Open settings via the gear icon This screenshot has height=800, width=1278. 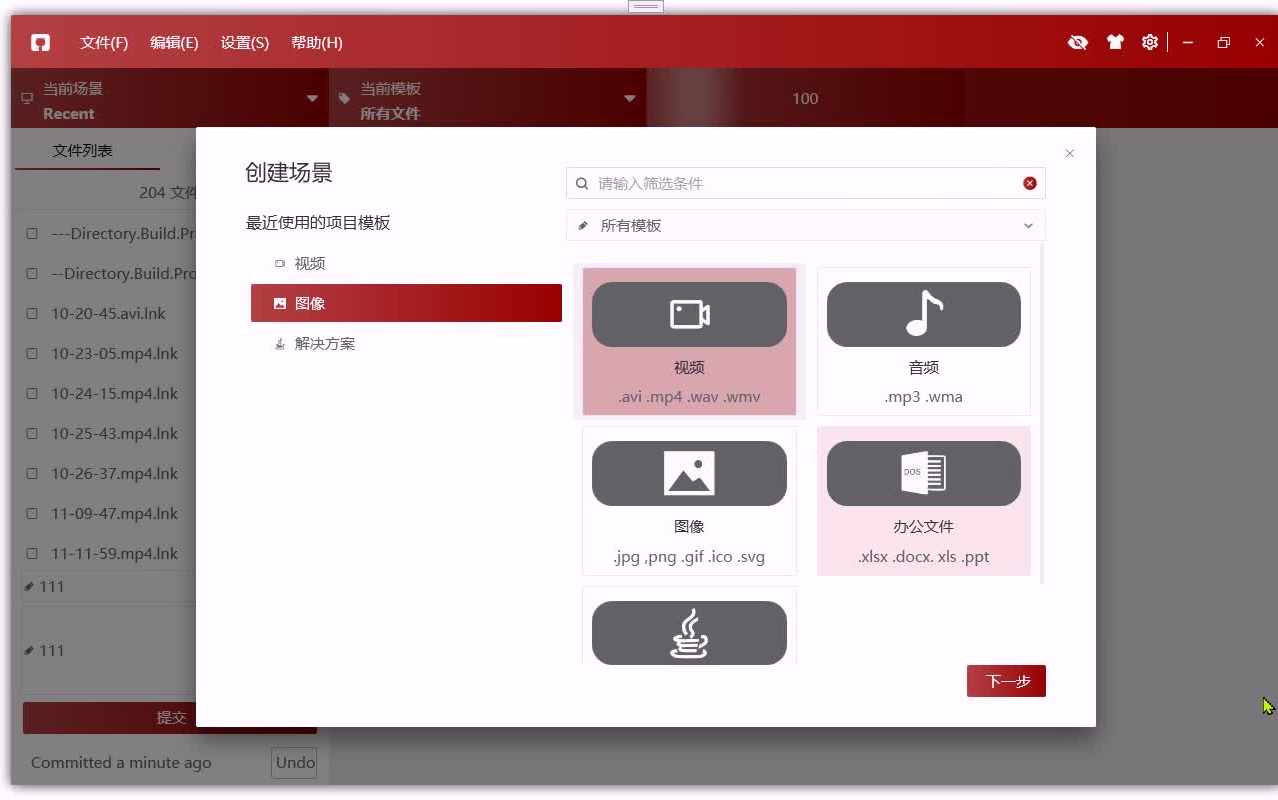coord(1149,42)
